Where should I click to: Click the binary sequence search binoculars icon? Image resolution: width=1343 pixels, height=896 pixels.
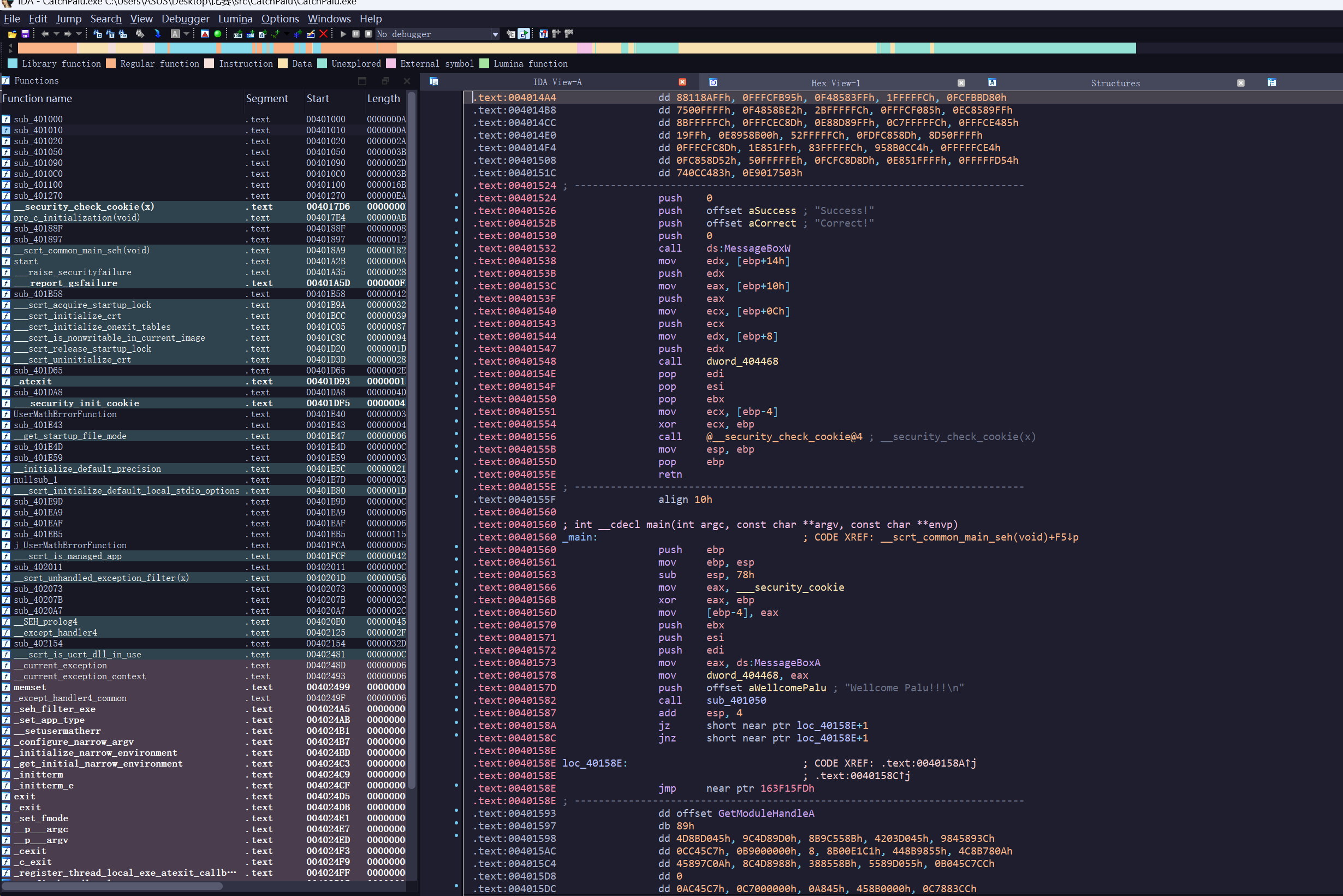tap(123, 34)
